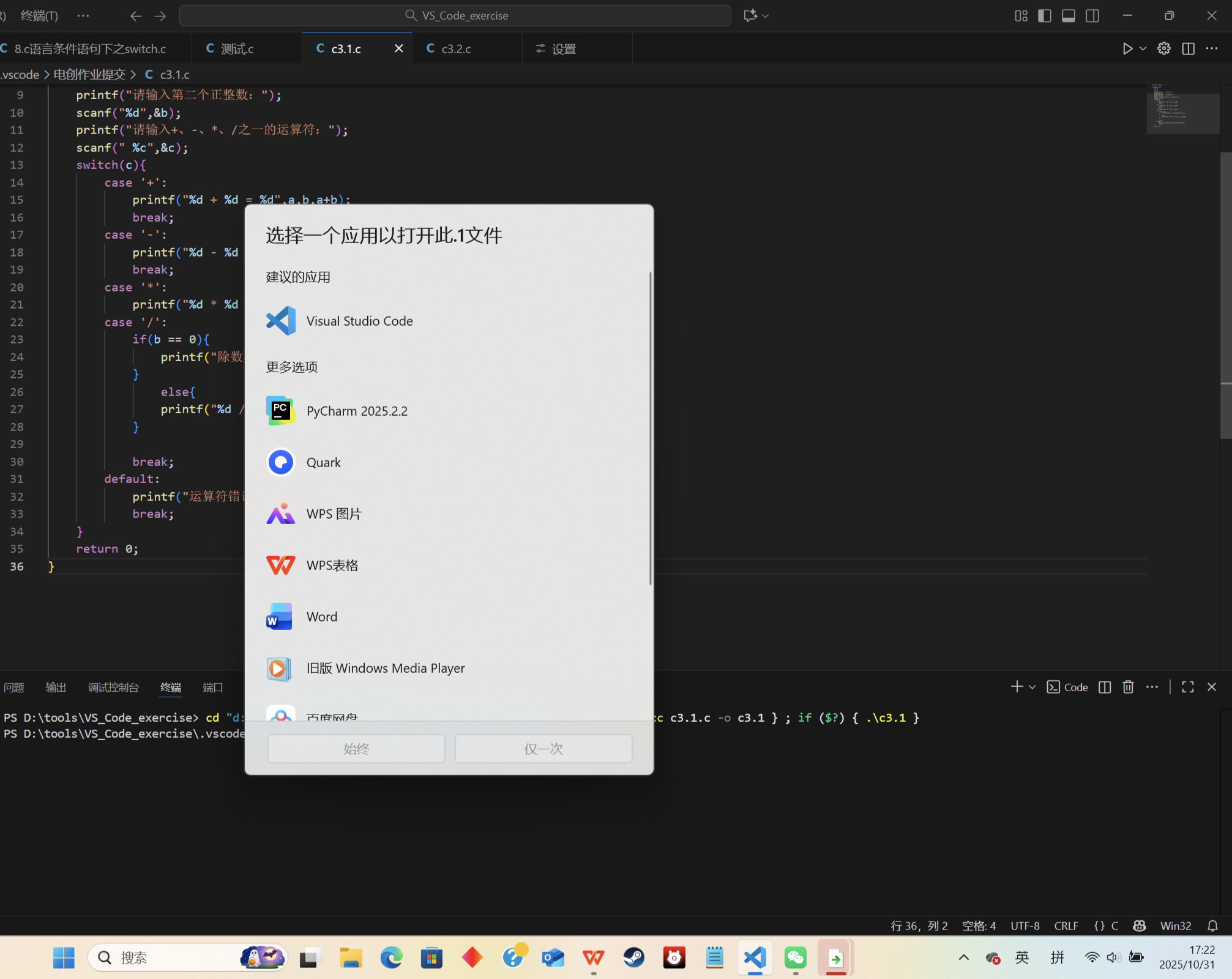
Task: Click the split editor icon
Action: pos(1188,48)
